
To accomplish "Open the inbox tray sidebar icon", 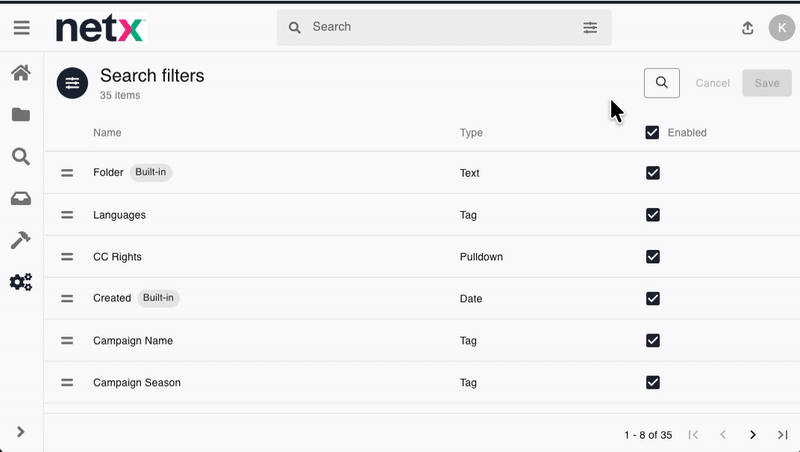I will (x=21, y=199).
